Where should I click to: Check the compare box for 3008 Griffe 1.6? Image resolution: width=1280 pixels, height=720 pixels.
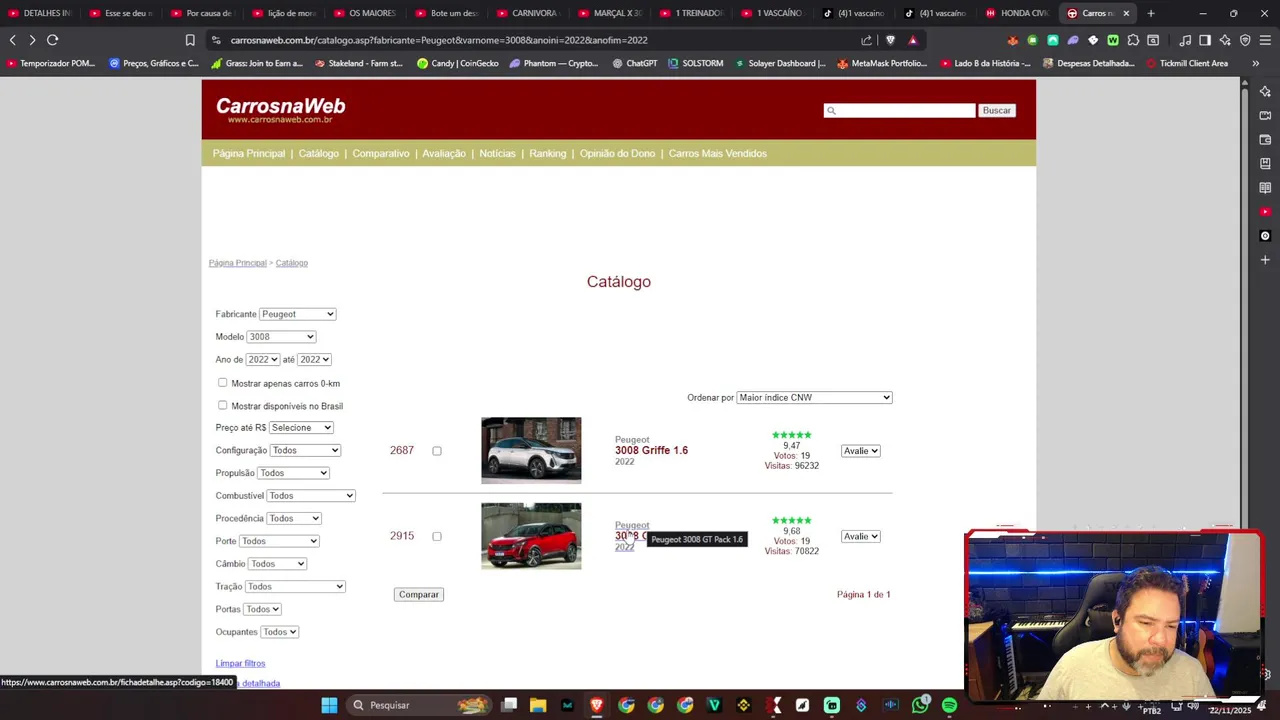point(437,451)
